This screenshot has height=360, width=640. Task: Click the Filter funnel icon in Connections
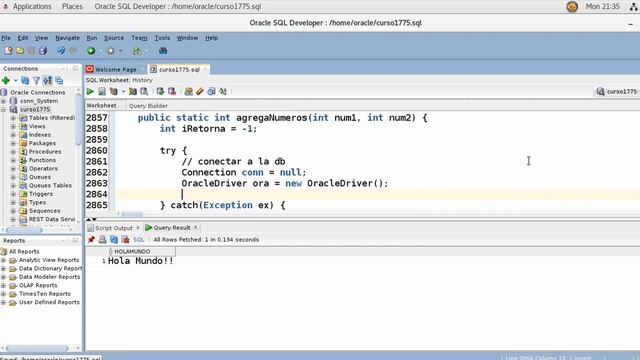(x=36, y=80)
